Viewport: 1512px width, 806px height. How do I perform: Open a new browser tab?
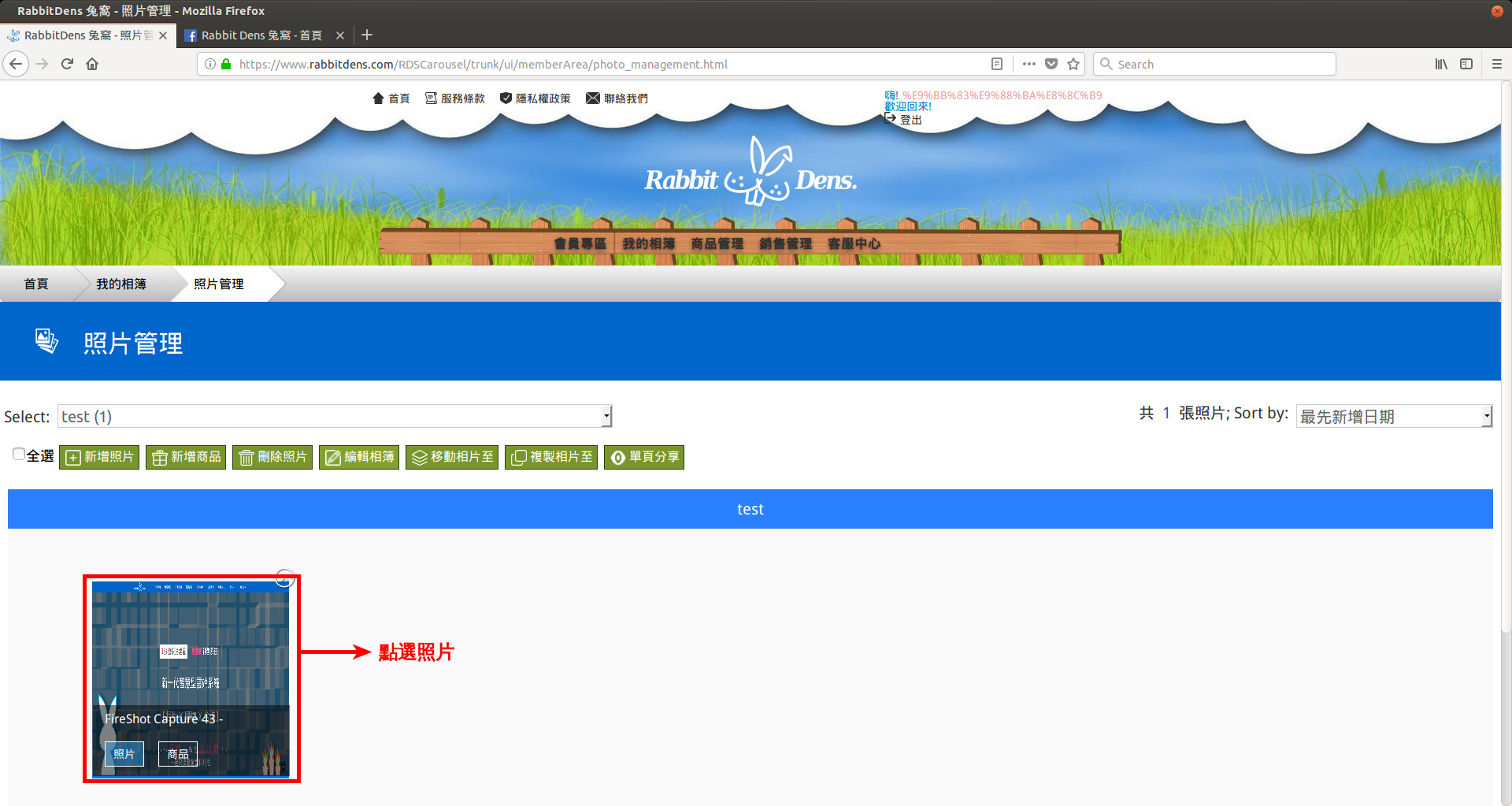point(367,35)
